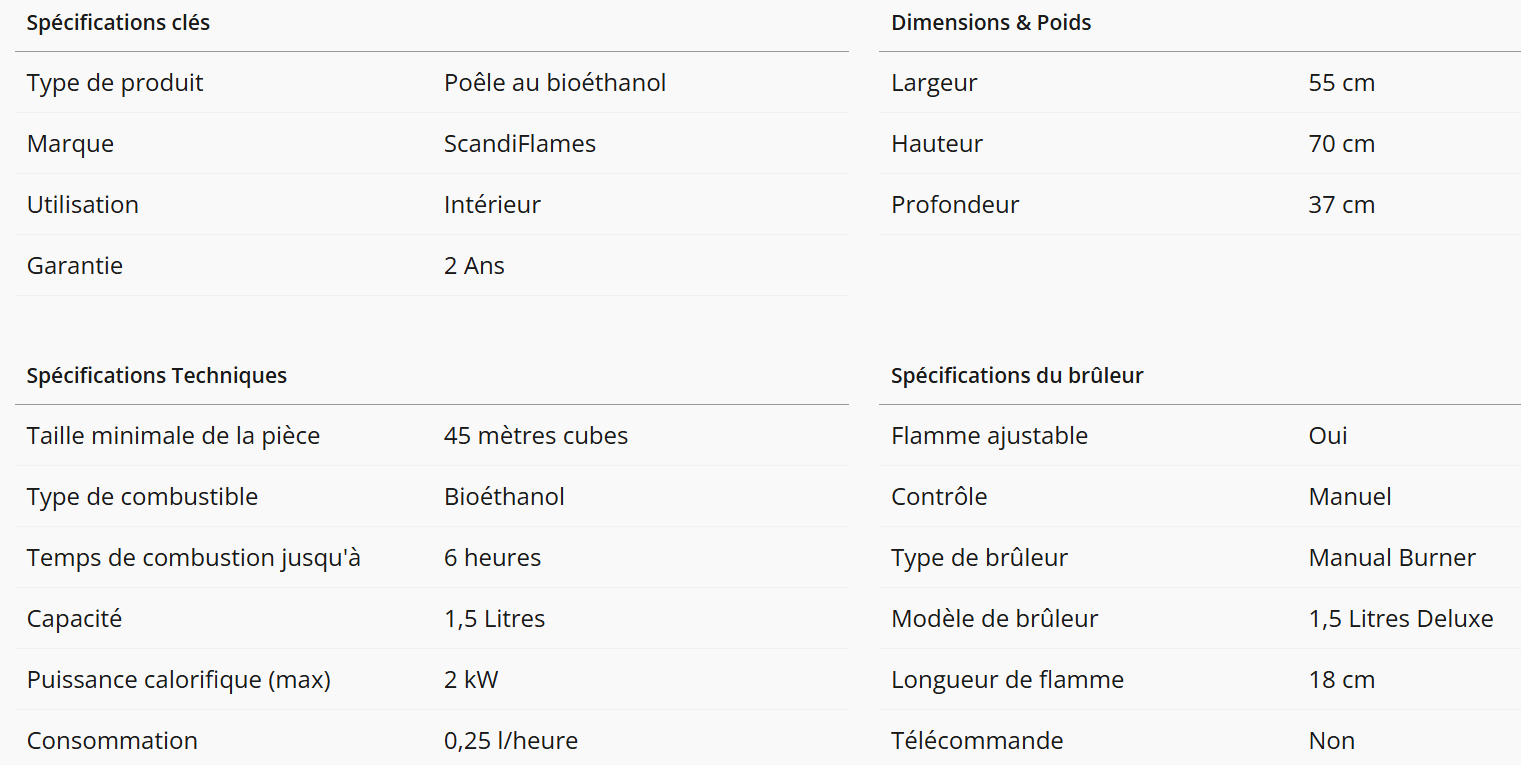1521x765 pixels.
Task: Click the Télécommande row label
Action: coord(977,741)
